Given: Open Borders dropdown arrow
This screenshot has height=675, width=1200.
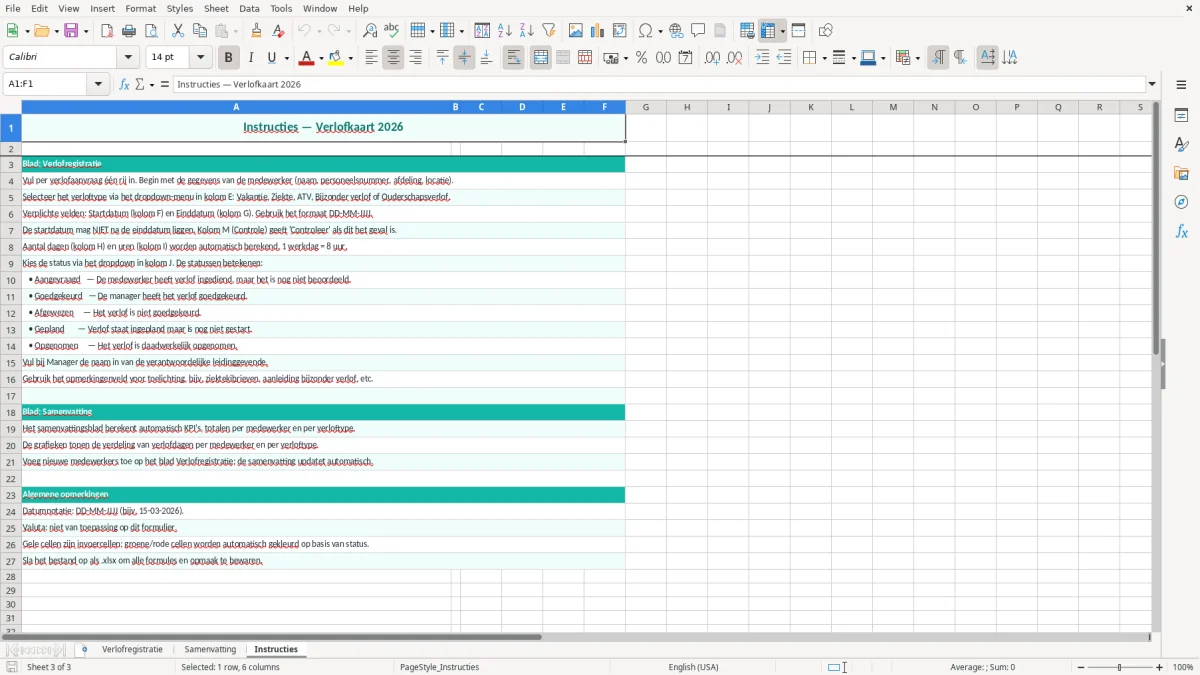Looking at the screenshot, I should coord(823,58).
